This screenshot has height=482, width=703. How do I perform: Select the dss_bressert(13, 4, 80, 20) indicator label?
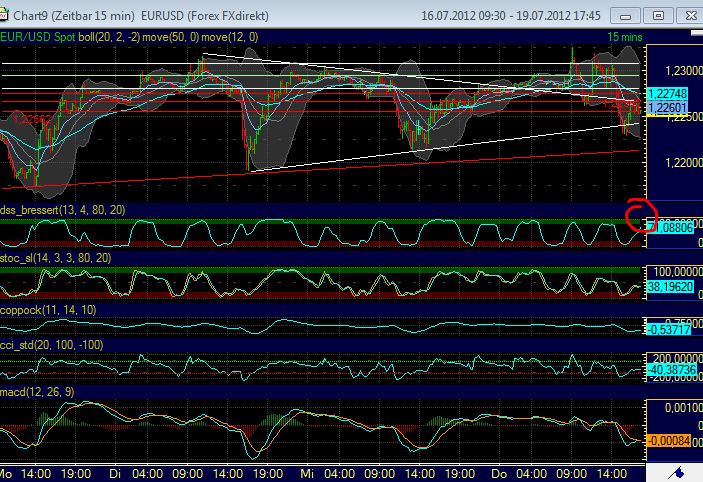tap(63, 210)
